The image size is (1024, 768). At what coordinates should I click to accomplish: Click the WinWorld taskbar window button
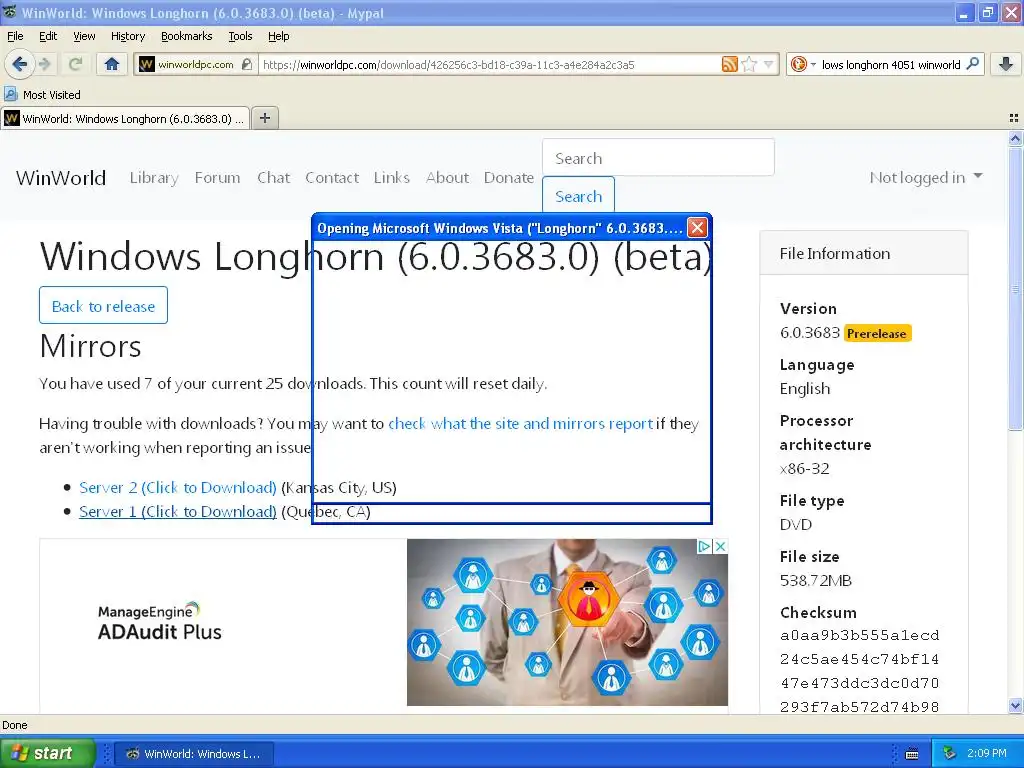pyautogui.click(x=194, y=754)
